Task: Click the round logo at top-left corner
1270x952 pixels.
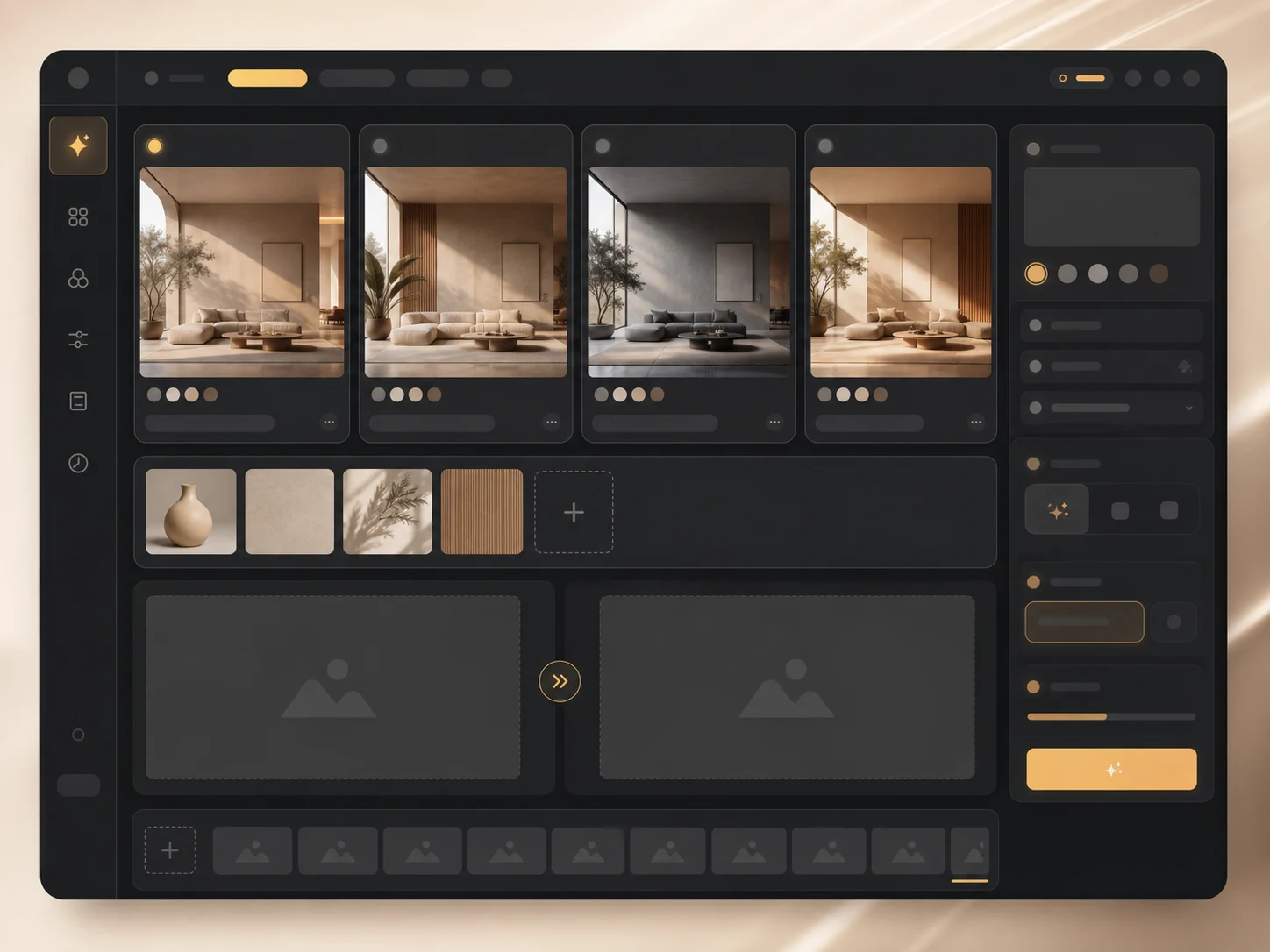Action: tap(78, 78)
